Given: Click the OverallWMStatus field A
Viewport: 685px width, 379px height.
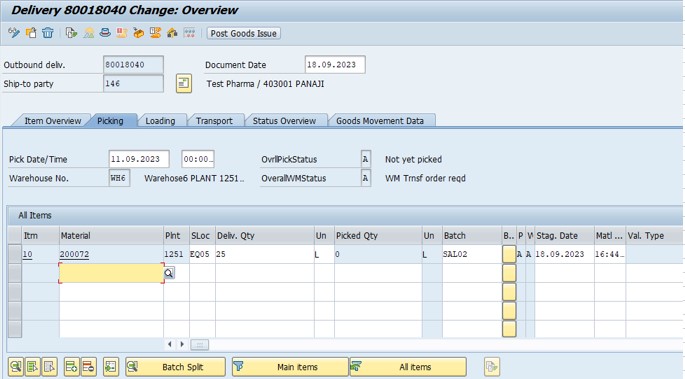Looking at the screenshot, I should [366, 178].
